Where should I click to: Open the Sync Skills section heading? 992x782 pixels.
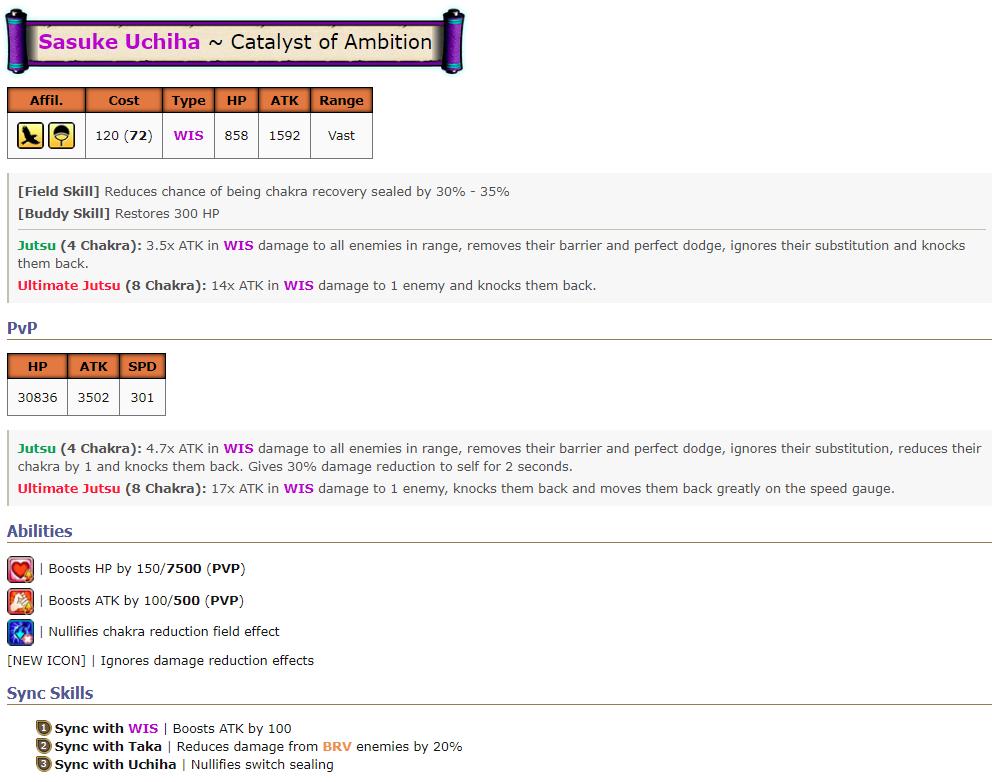point(50,693)
